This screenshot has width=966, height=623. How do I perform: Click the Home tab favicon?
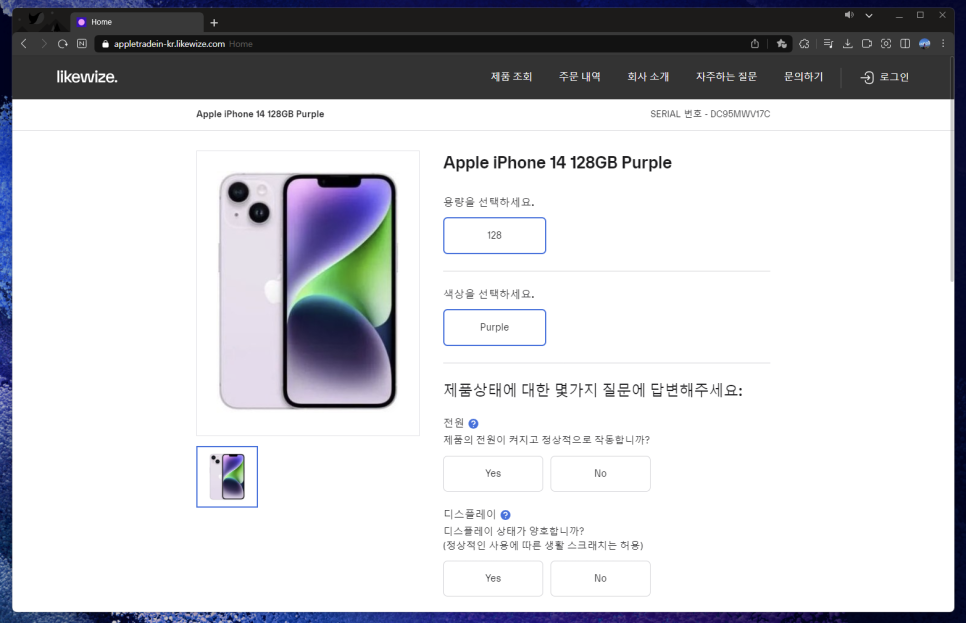(x=81, y=22)
